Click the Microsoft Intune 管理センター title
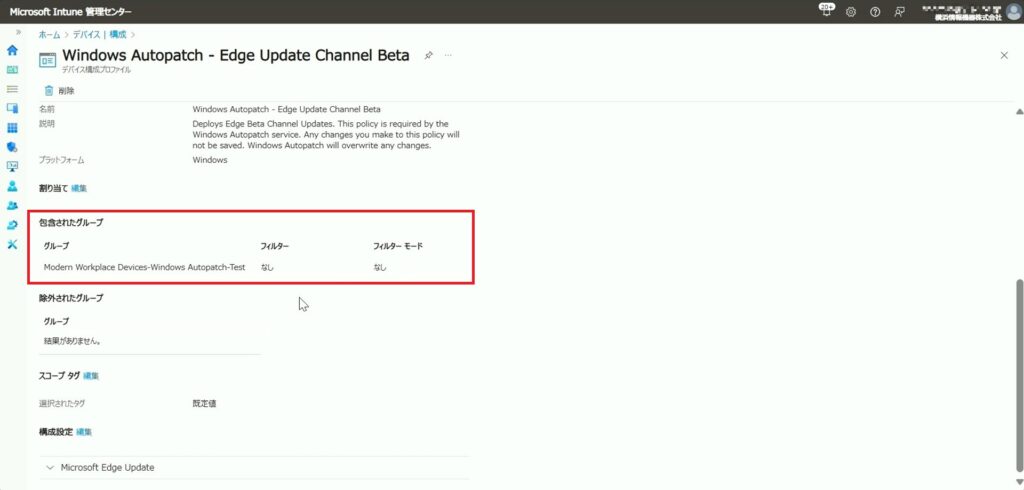 [x=71, y=12]
